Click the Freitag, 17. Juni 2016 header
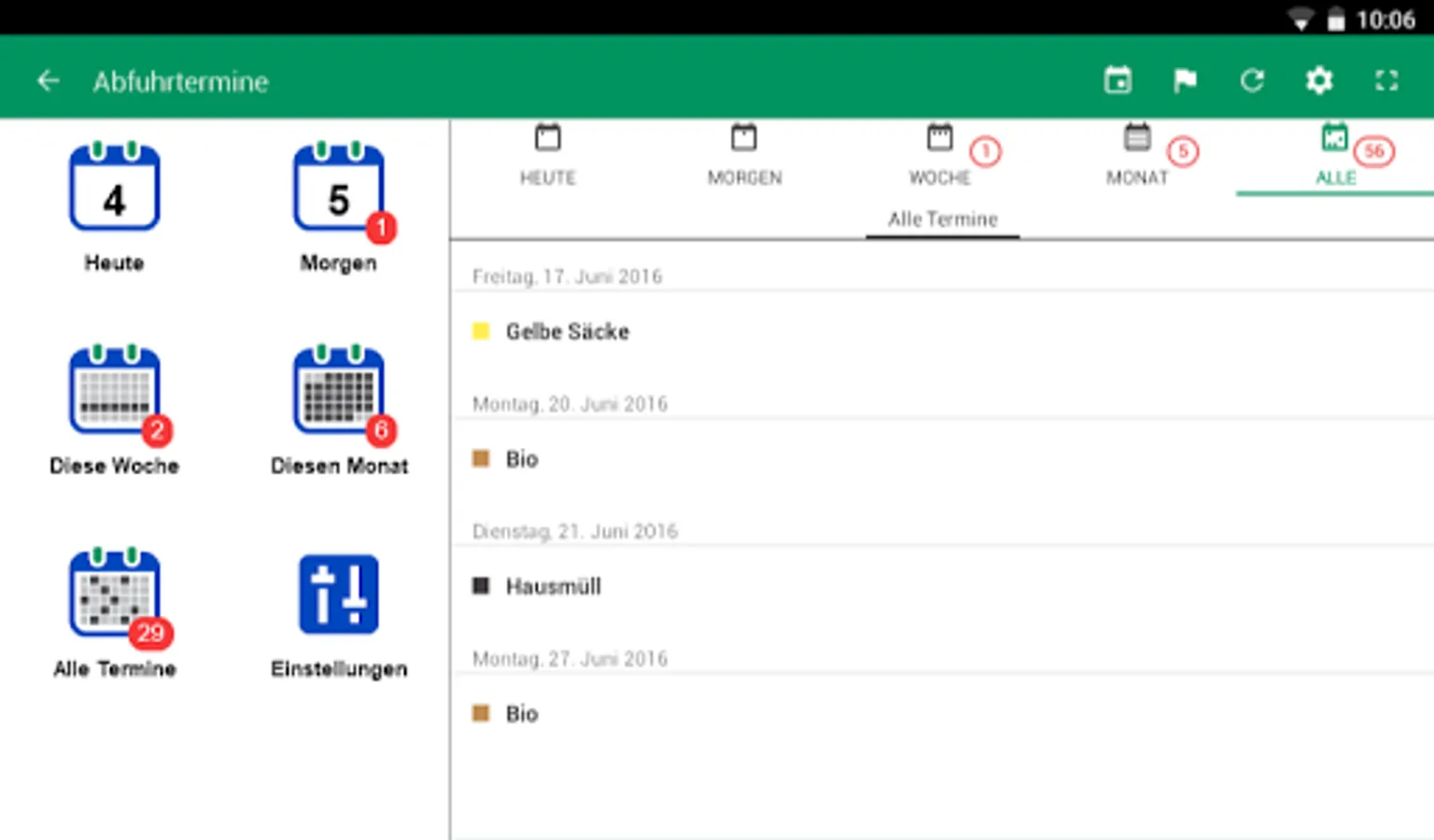This screenshot has width=1434, height=840. [567, 276]
